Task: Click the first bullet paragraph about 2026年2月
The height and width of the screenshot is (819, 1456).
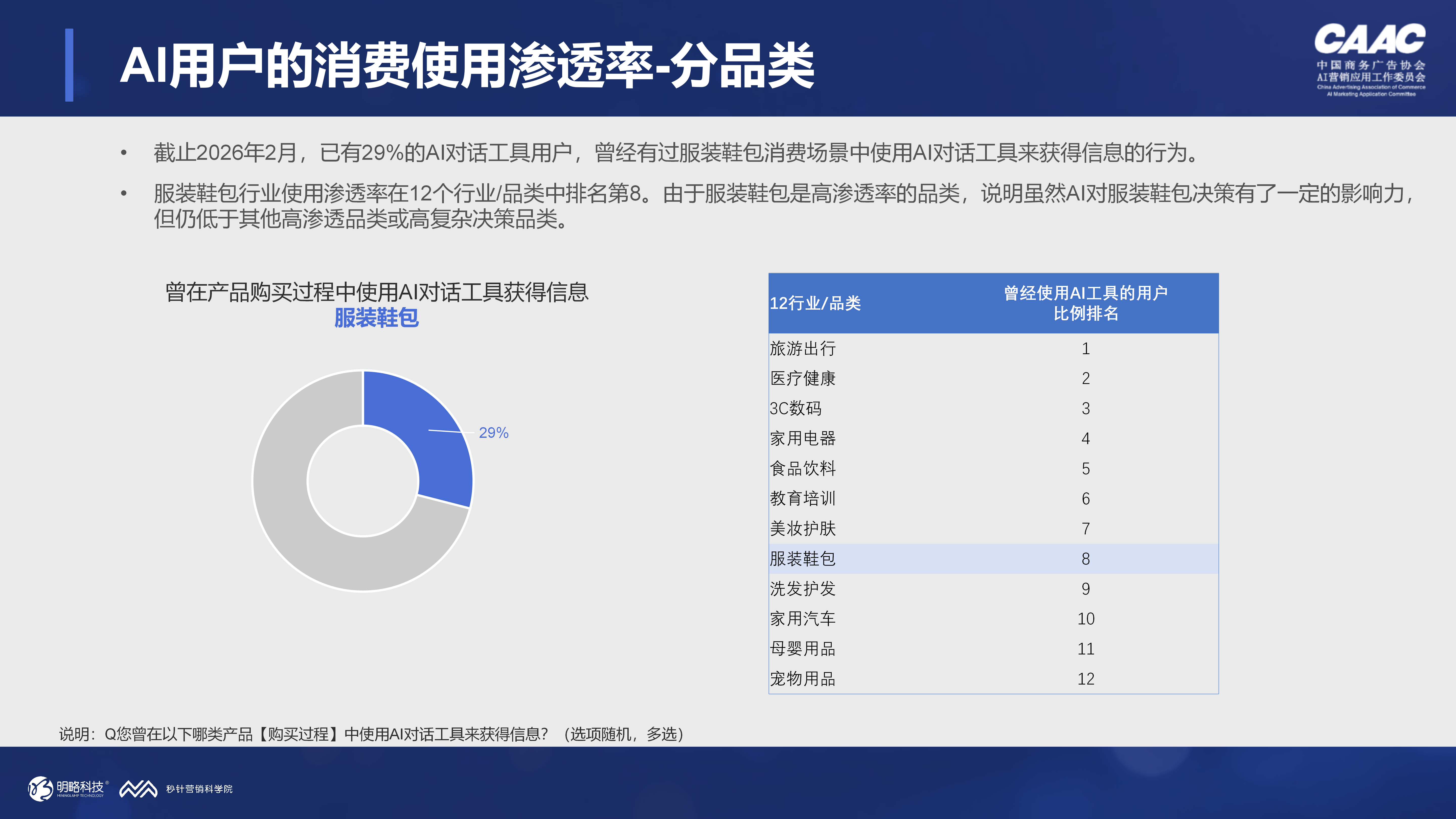Action: (x=675, y=153)
